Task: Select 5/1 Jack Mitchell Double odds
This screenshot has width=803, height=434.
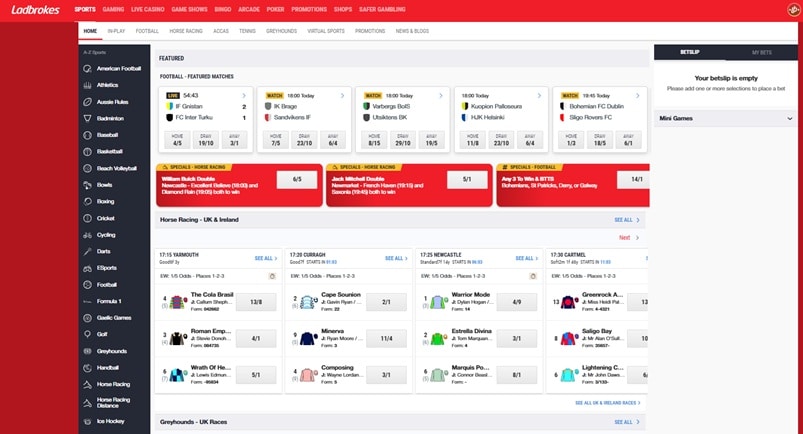Action: [467, 180]
